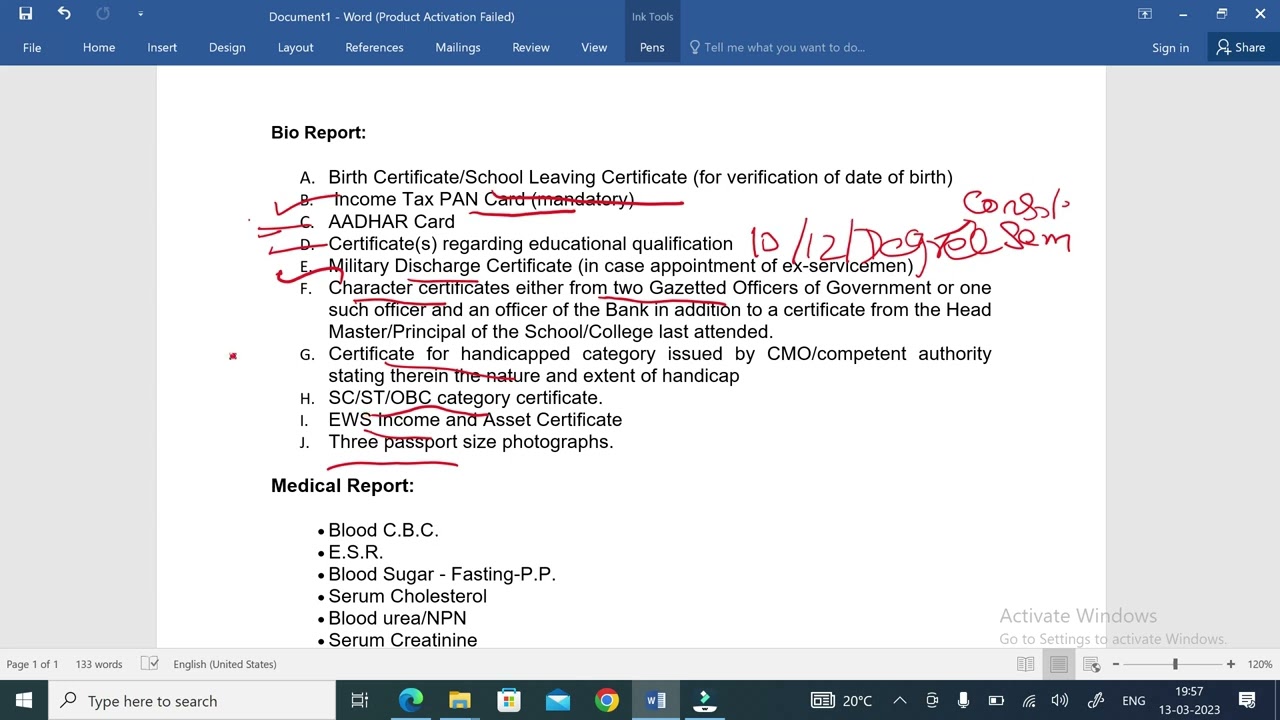The height and width of the screenshot is (720, 1280).
Task: Click the 'Serum Cholesterol' bullet
Action: [407, 596]
